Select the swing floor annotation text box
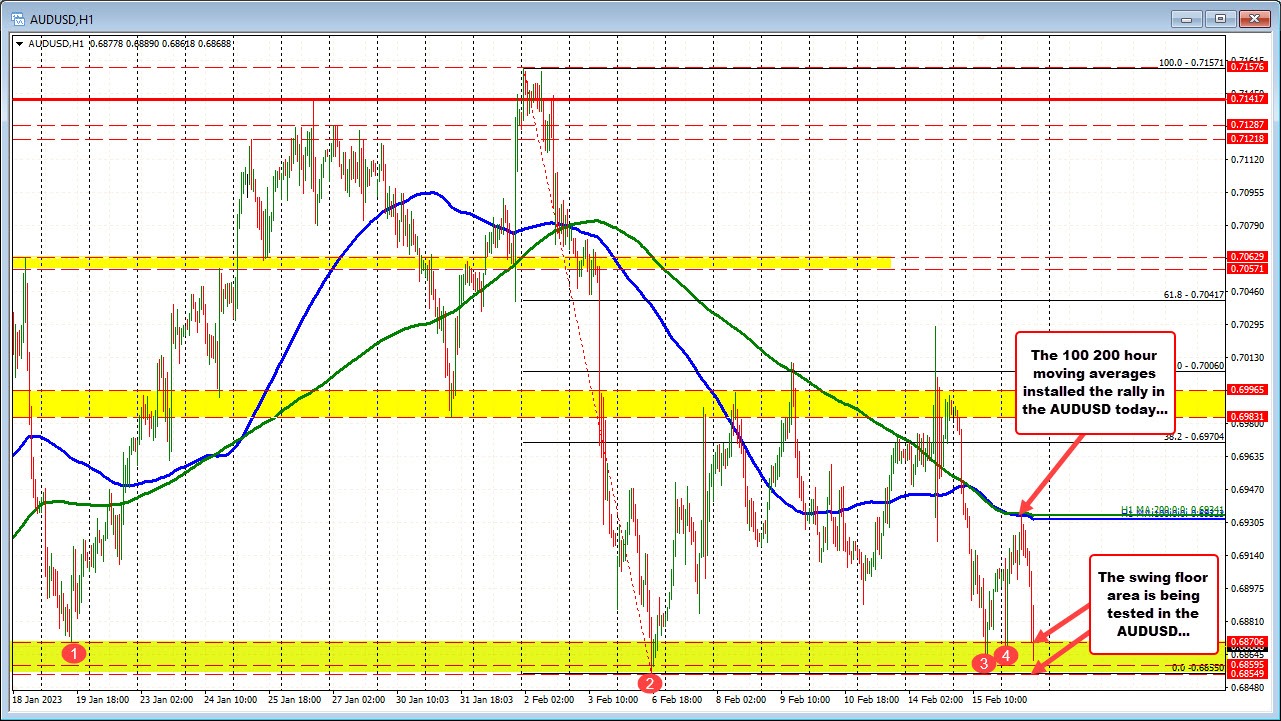 point(1153,604)
